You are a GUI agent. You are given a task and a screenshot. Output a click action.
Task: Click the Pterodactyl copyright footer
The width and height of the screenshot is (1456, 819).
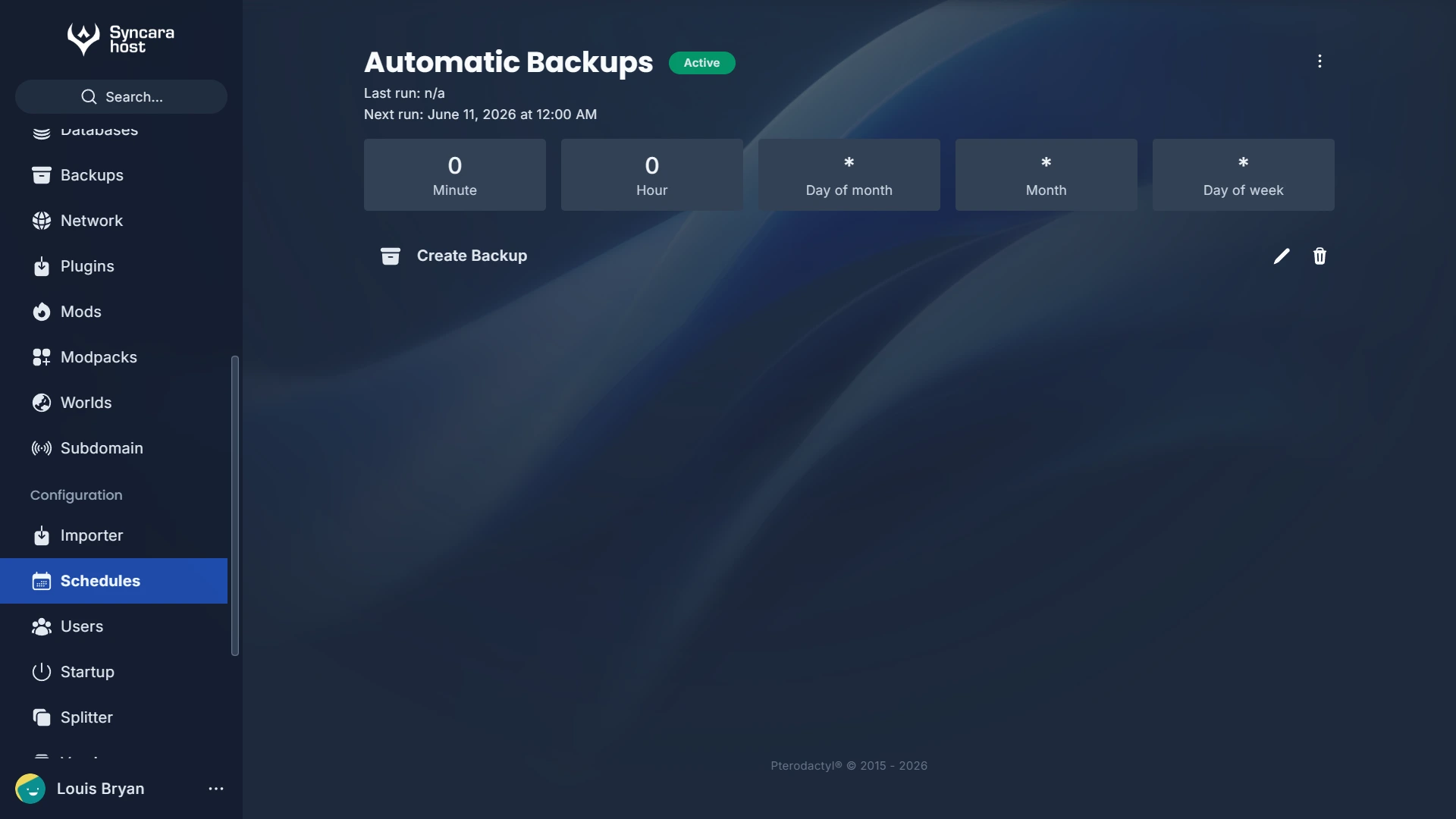849,766
